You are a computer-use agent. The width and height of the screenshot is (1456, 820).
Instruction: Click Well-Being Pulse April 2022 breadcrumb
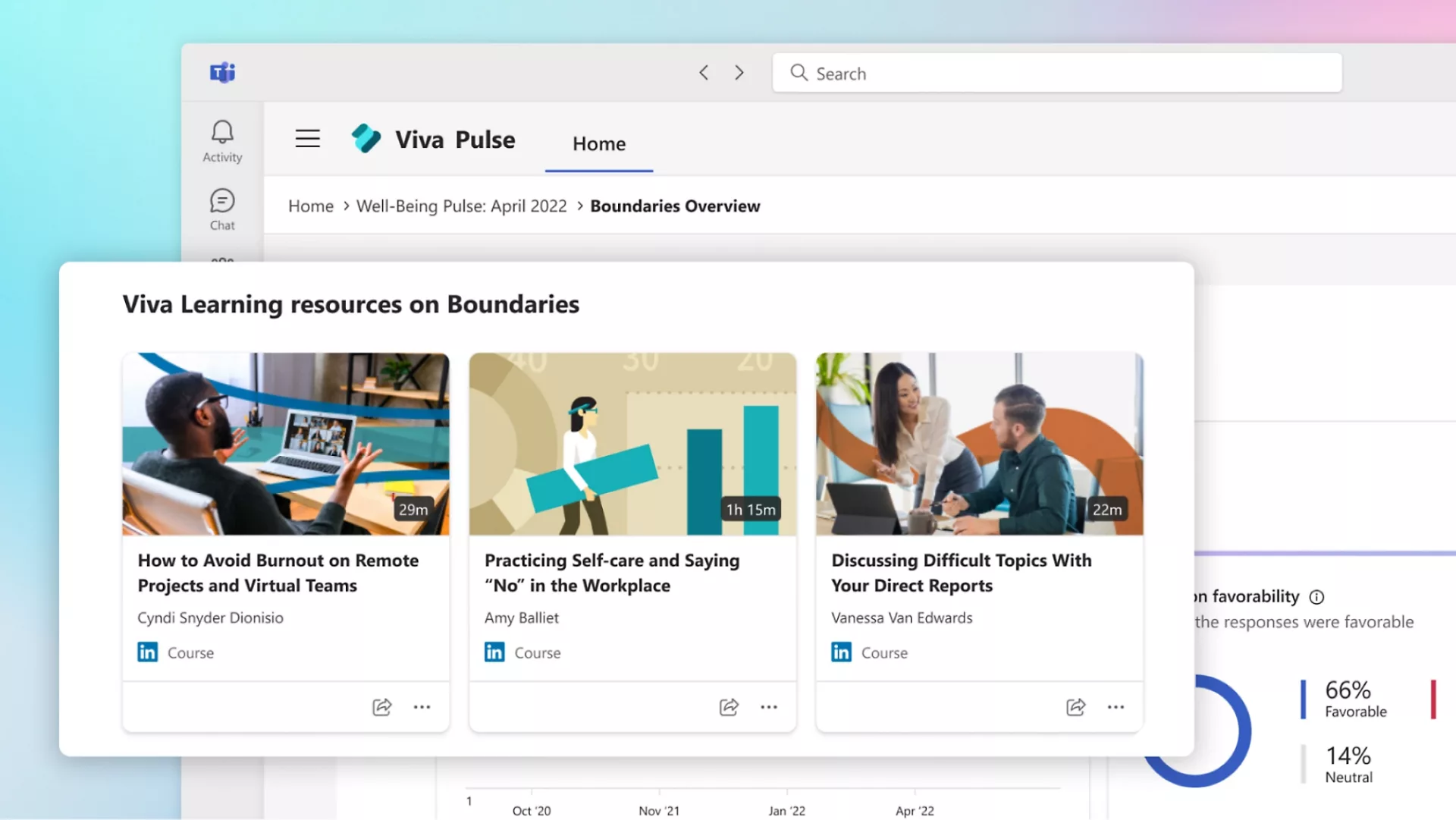(461, 205)
